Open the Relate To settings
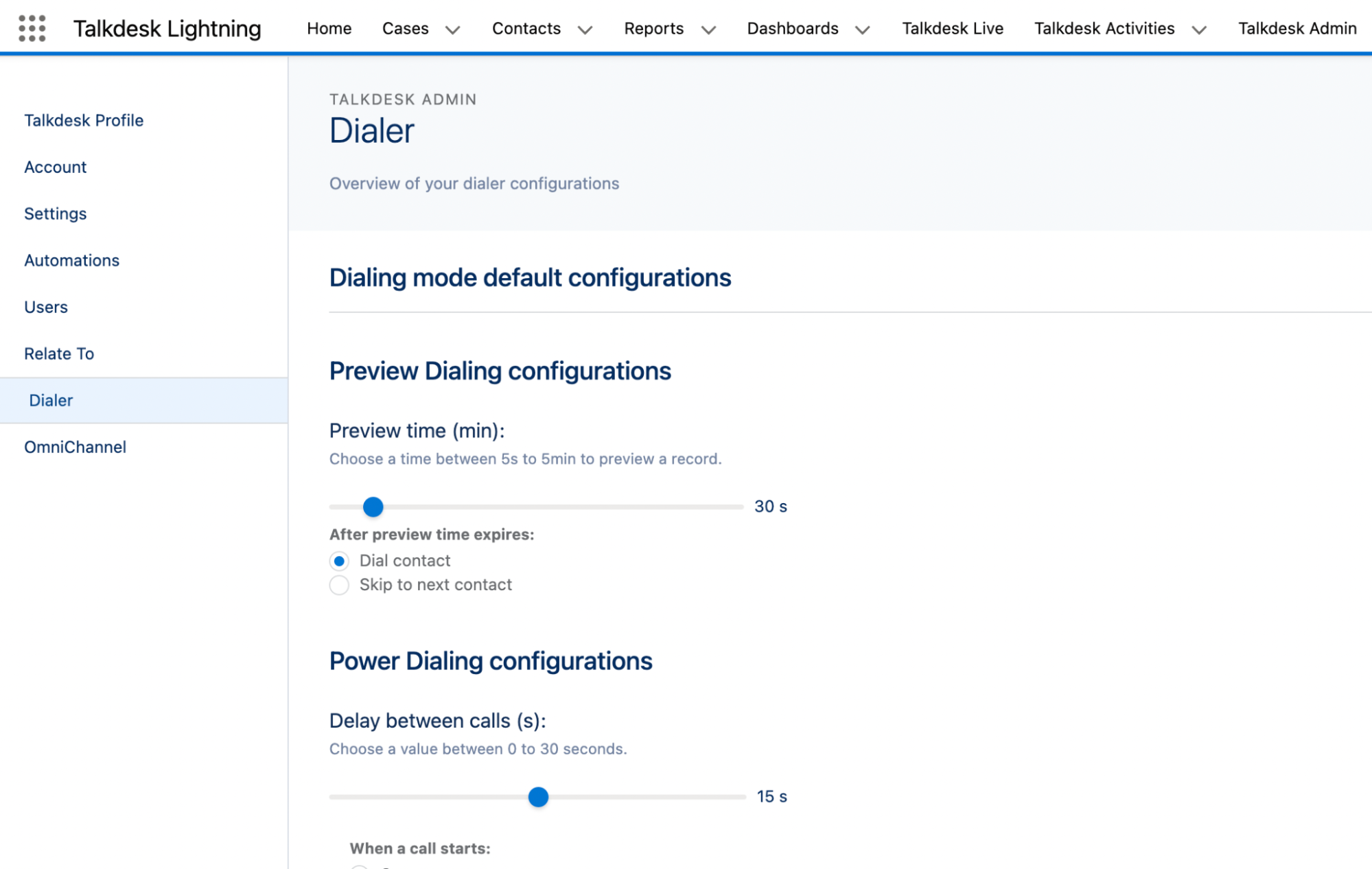The image size is (1372, 869). 59,354
